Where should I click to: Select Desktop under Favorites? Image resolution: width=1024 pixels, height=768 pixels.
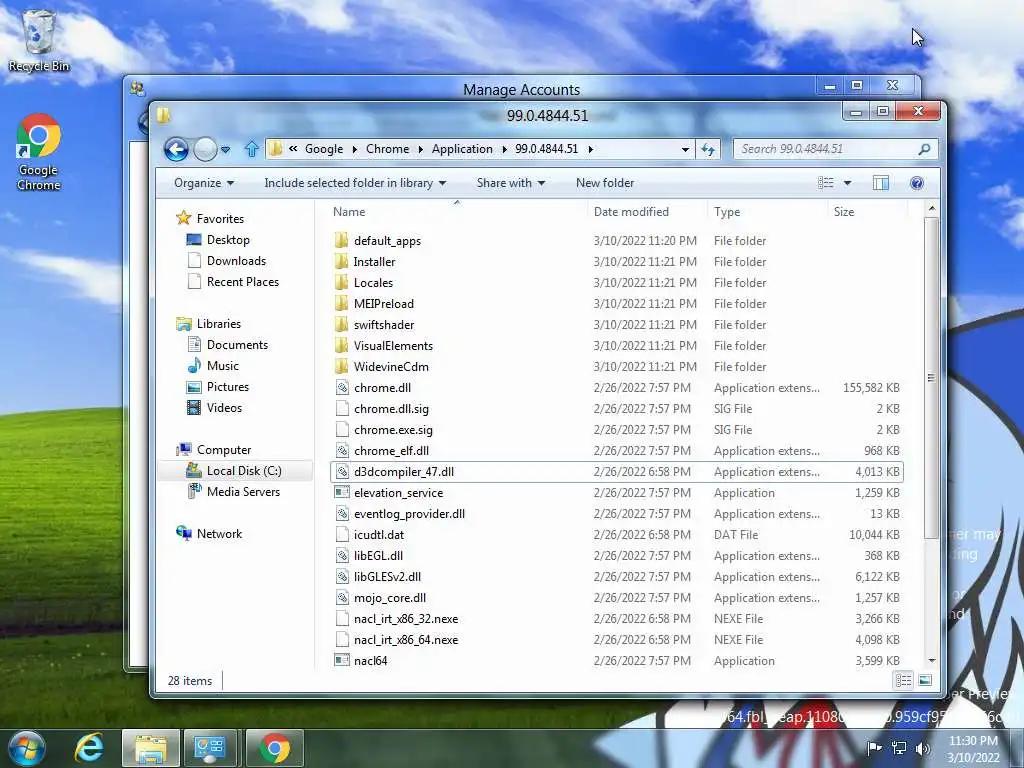click(x=228, y=240)
